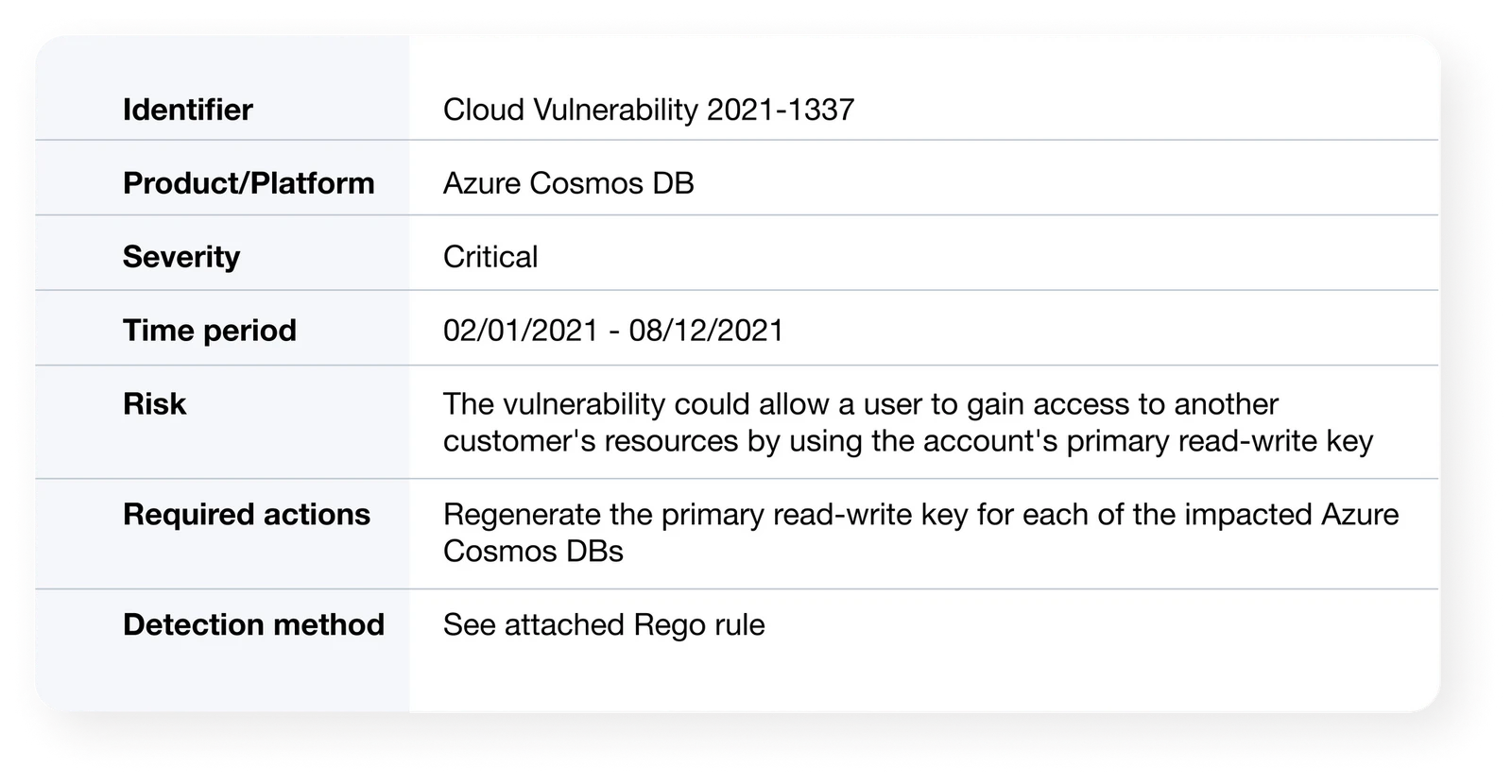Click the Required actions label

pyautogui.click(x=246, y=515)
